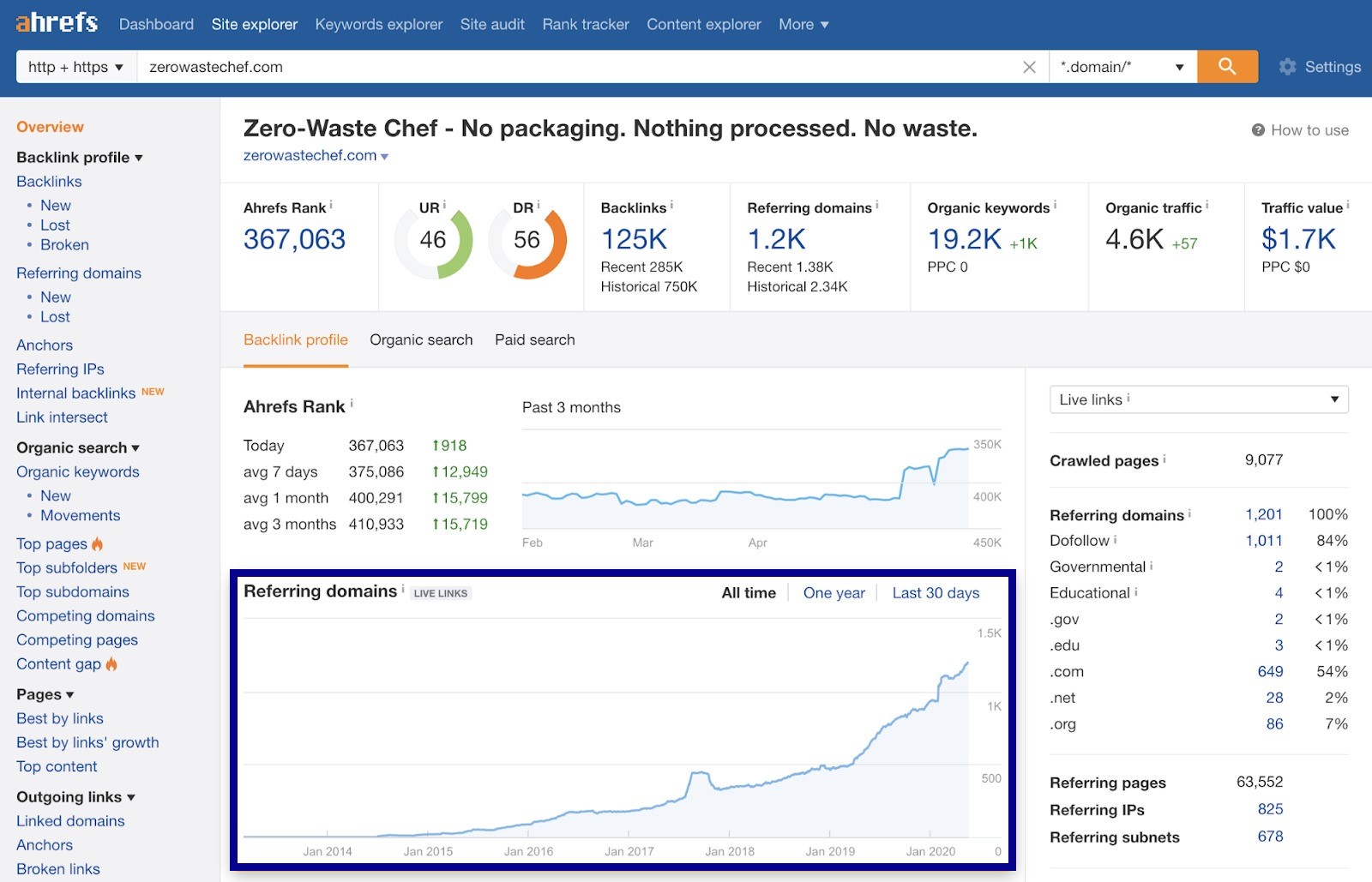1372x882 pixels.
Task: Open the Live links dropdown
Action: [x=1199, y=399]
